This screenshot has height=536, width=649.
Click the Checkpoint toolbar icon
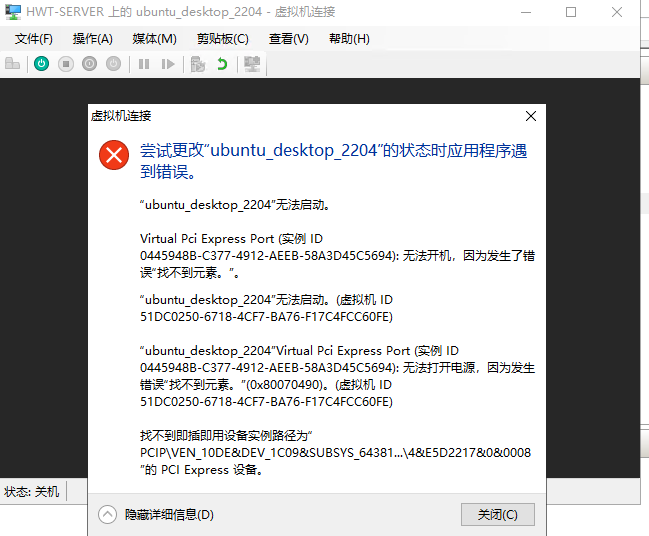point(197,64)
